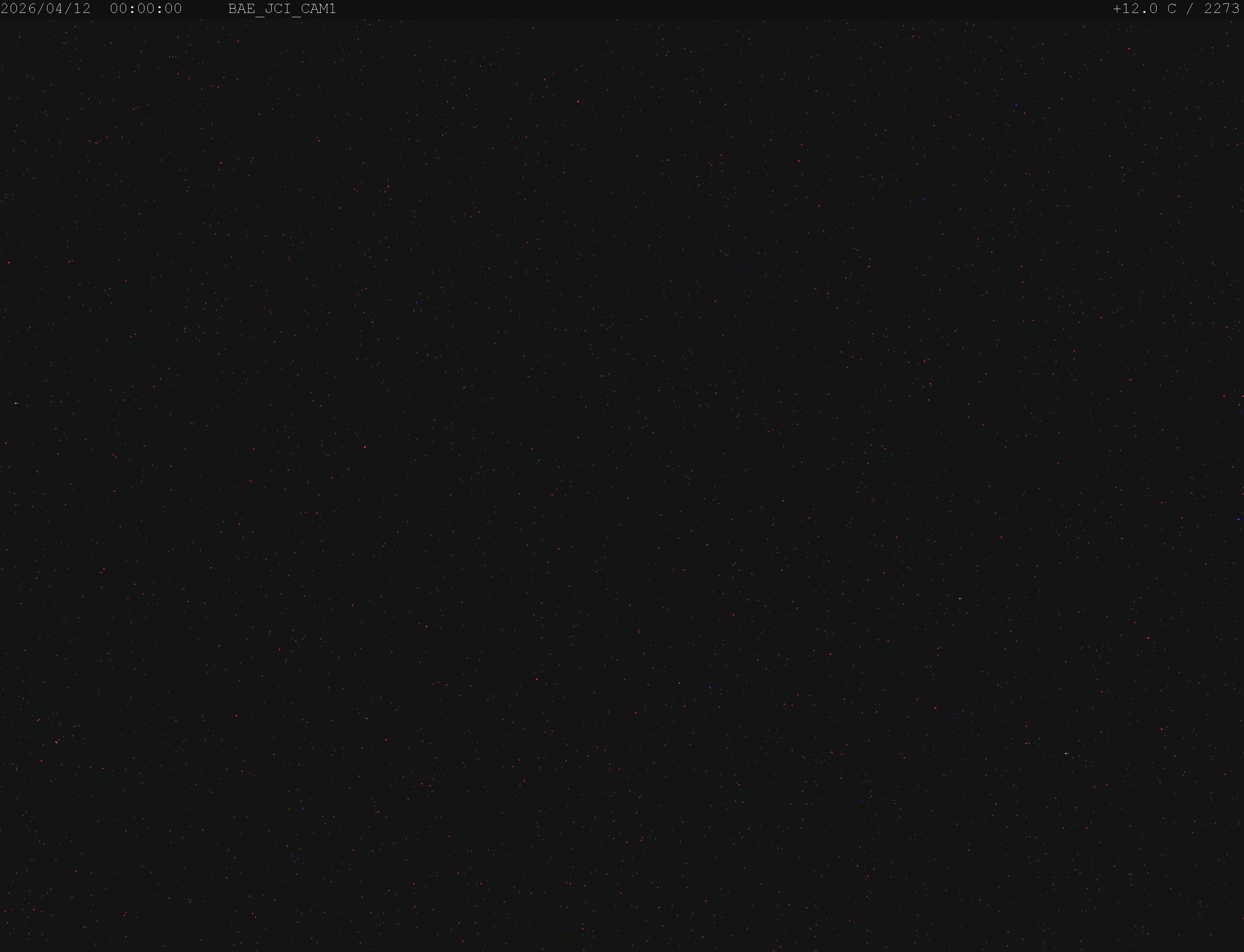The image size is (1244, 952).
Task: Select the BAE_JCI_CAM1 camera label
Action: [x=282, y=10]
